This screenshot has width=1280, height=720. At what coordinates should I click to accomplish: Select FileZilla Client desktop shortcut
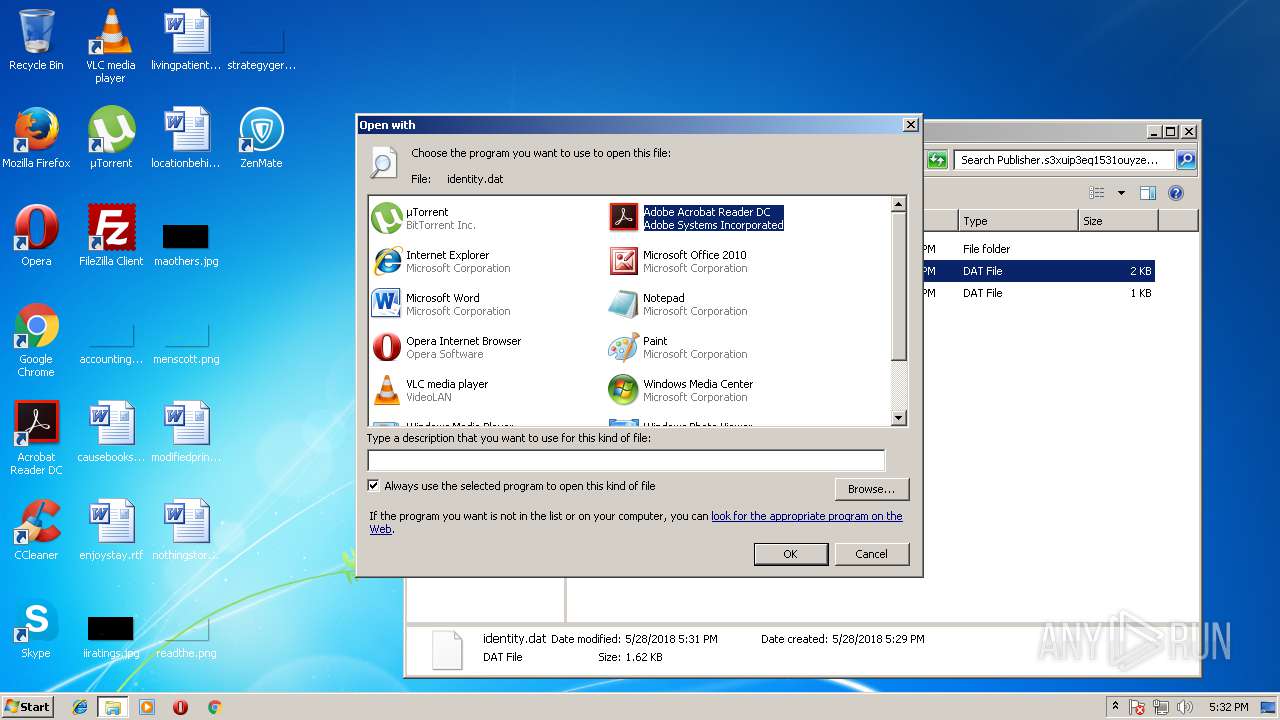pos(111,236)
